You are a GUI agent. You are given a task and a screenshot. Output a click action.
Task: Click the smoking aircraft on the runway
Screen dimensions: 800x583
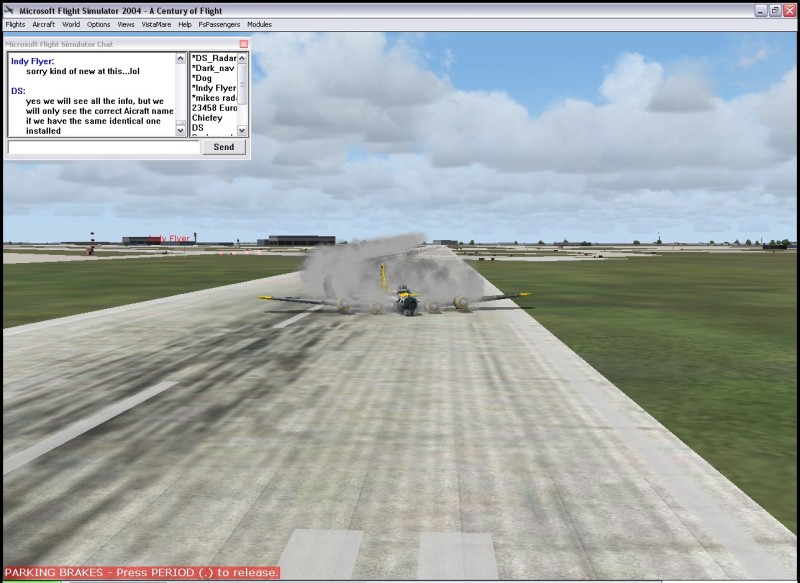400,300
